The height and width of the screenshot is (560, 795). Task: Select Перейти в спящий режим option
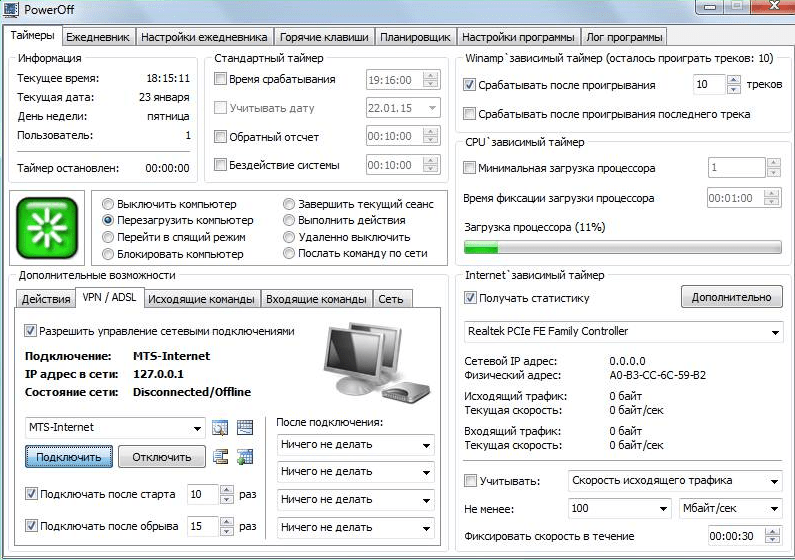click(x=109, y=237)
